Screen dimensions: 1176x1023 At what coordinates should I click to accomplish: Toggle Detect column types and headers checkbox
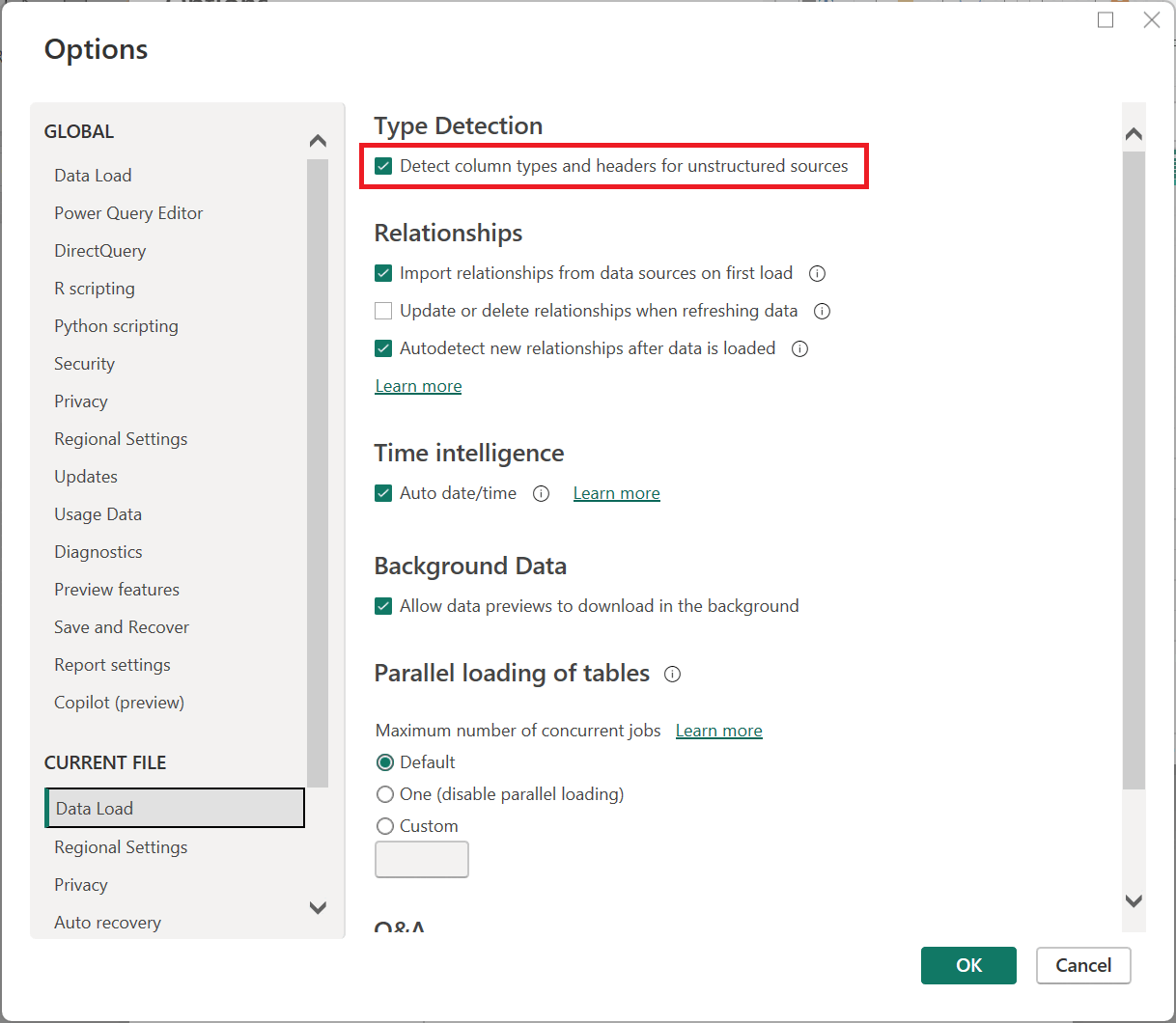[383, 166]
